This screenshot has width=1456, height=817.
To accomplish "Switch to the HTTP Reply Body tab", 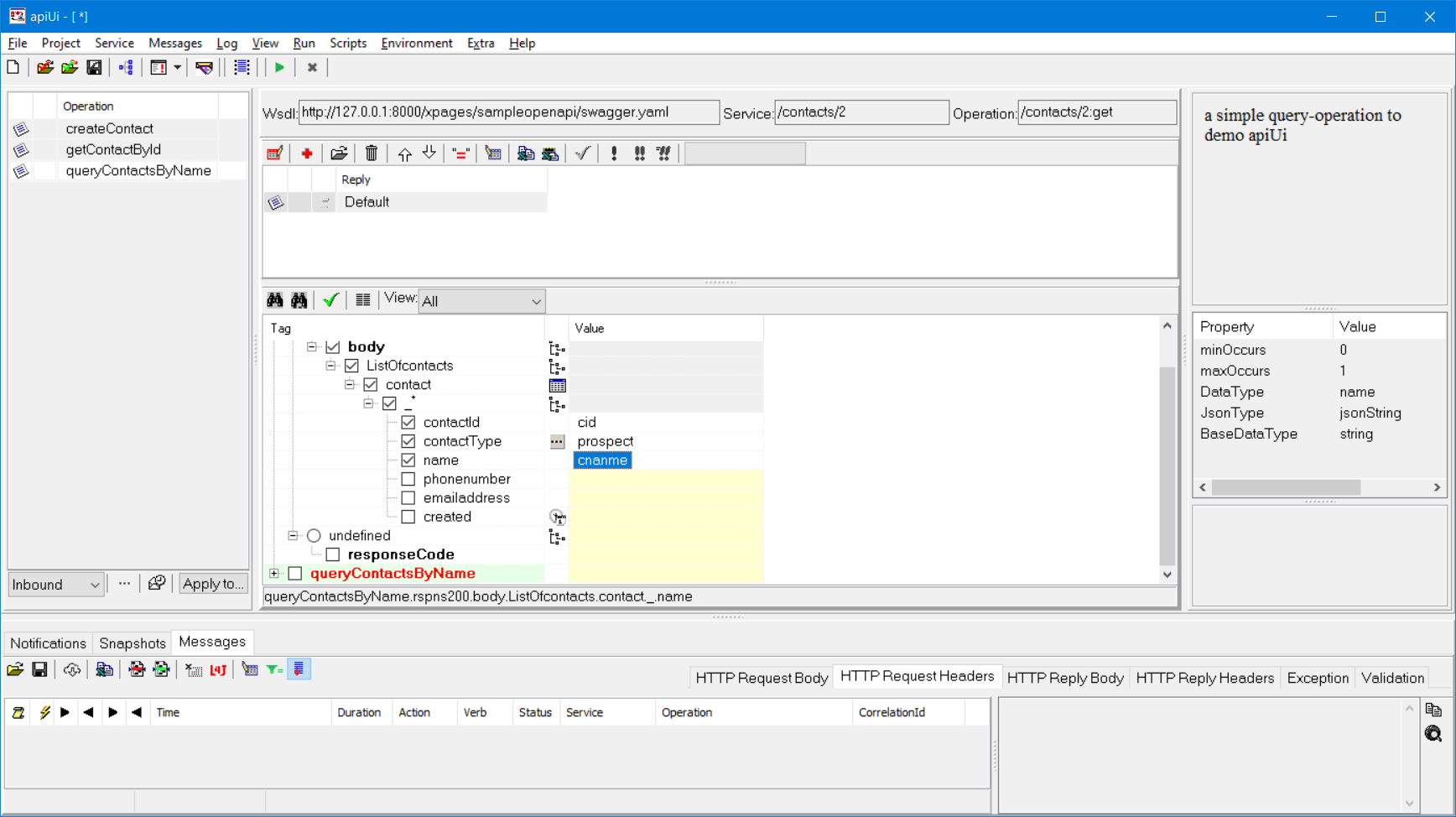I will point(1065,678).
